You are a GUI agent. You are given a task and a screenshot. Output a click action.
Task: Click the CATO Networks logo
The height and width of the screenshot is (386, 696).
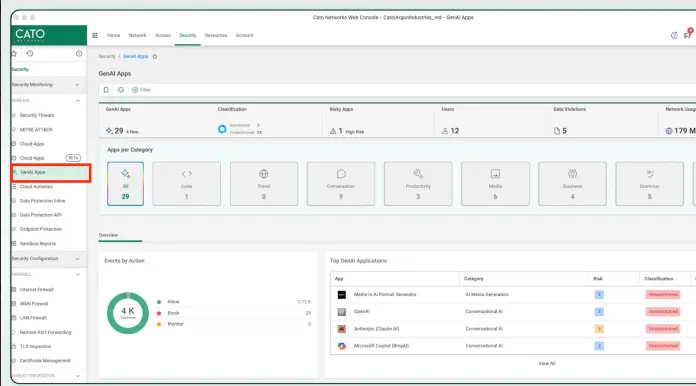(x=49, y=35)
